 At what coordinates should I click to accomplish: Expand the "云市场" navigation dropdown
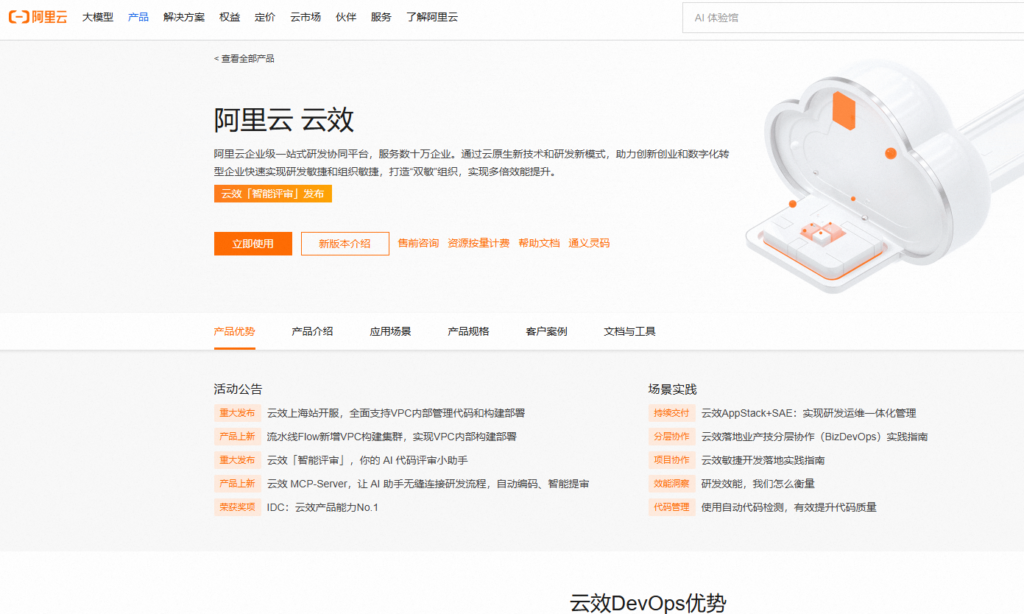point(305,16)
